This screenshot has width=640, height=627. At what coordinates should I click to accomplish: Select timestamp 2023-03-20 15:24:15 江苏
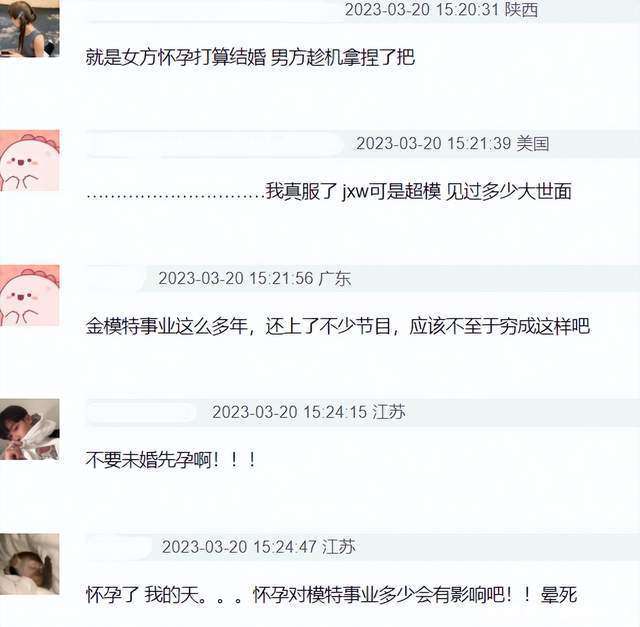pos(309,412)
